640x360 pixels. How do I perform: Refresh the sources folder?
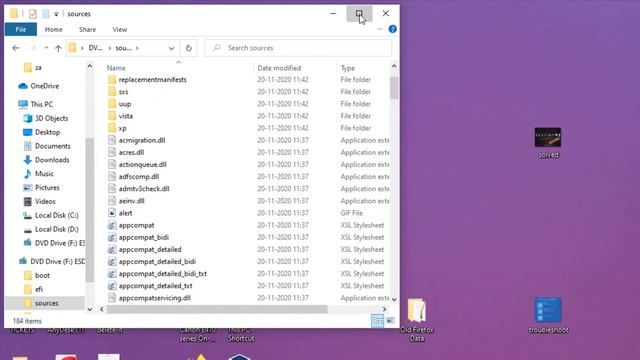(x=189, y=48)
